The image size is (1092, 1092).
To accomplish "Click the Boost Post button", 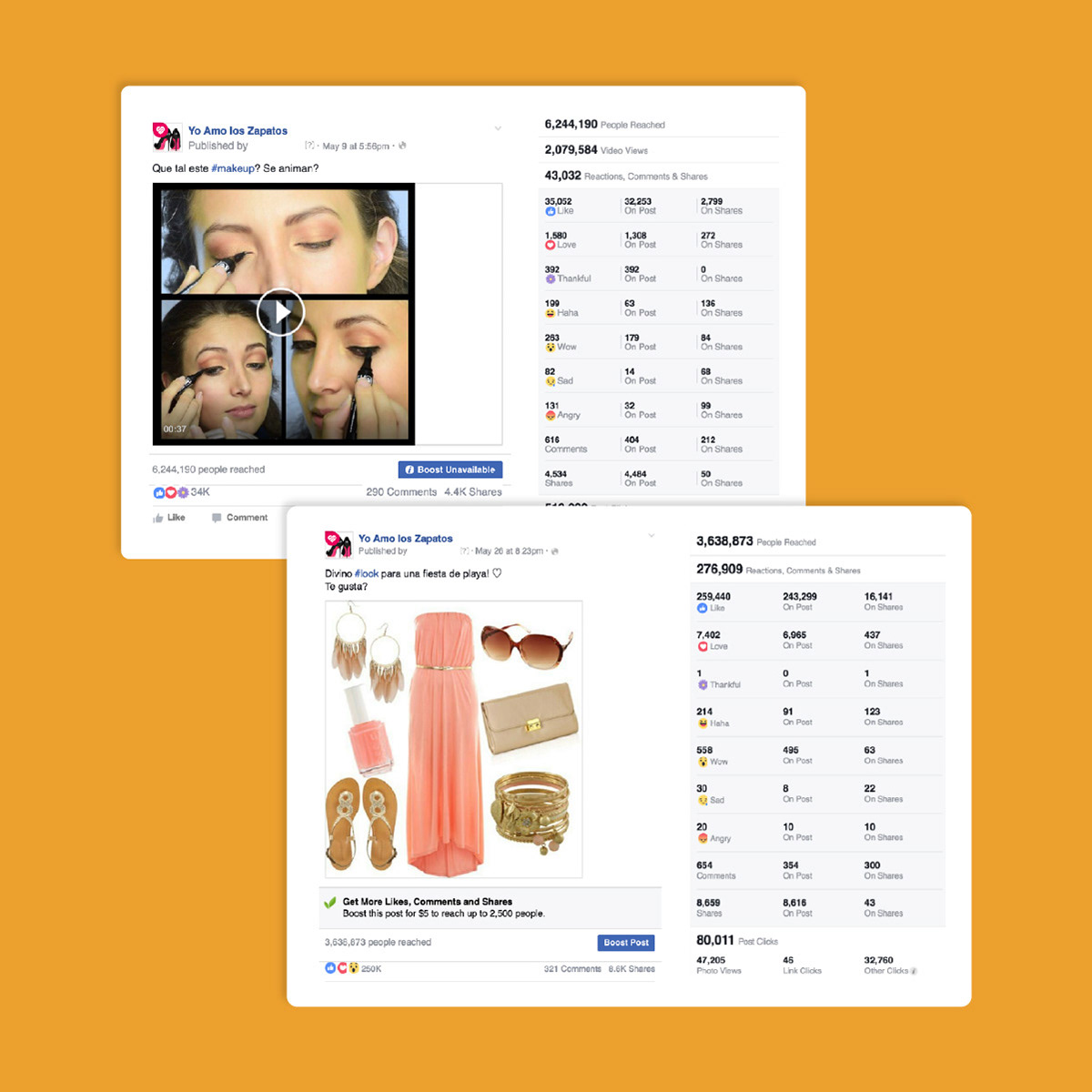I will tap(626, 943).
